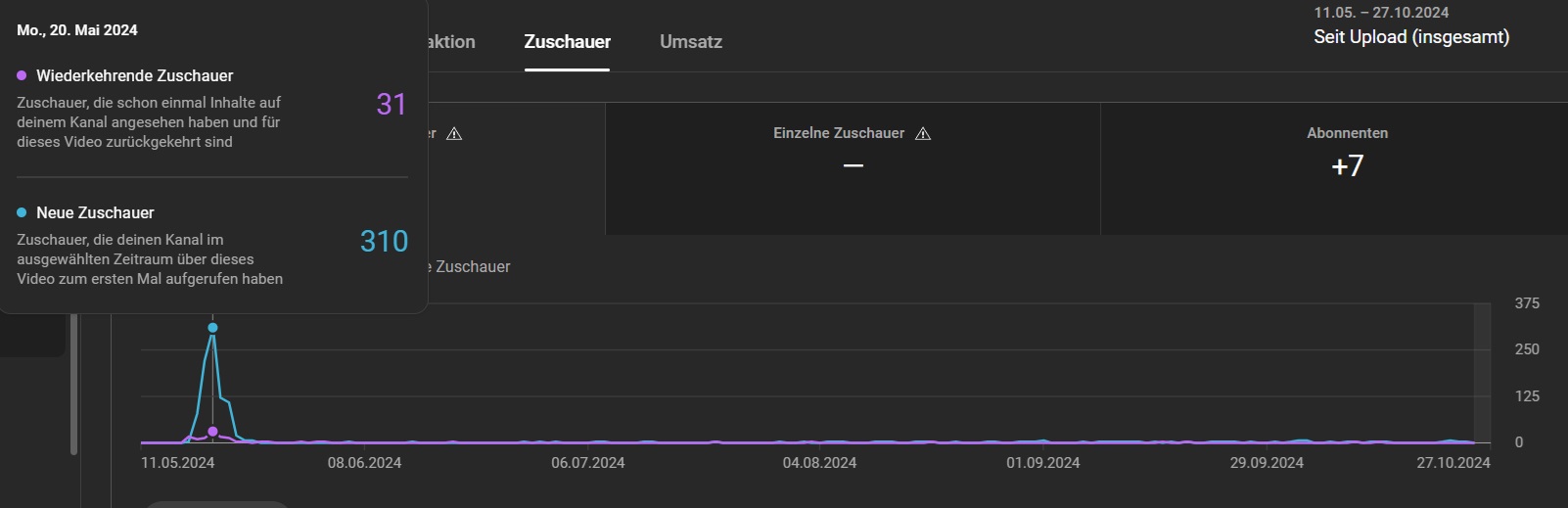Image resolution: width=1568 pixels, height=508 pixels.
Task: Click warning triangle on the partially hidden card
Action: [454, 134]
